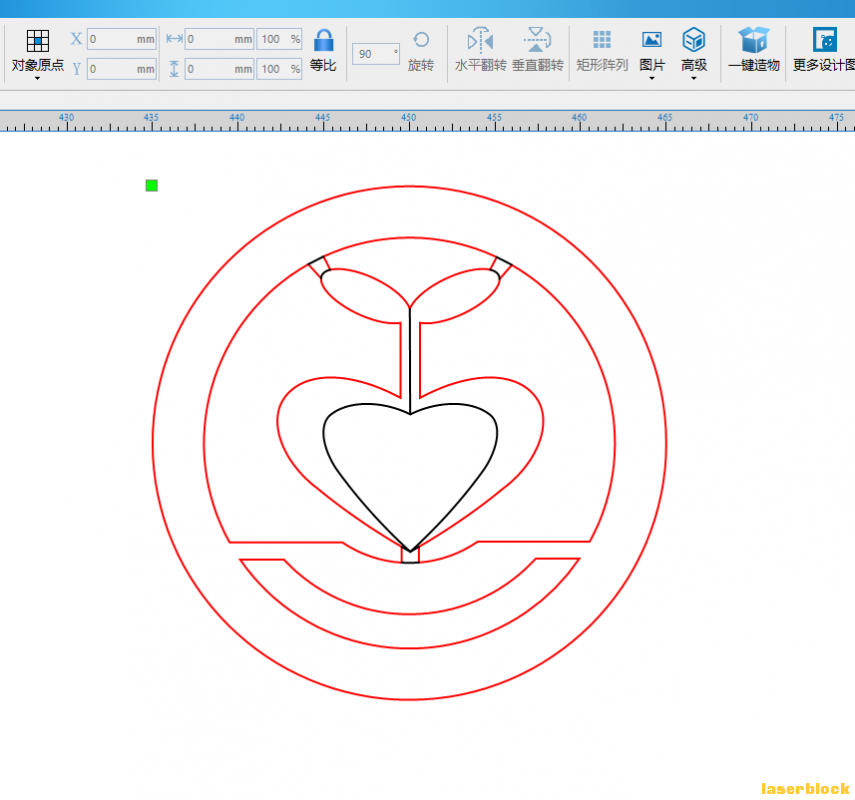This screenshot has height=800, width=855.
Task: Expand the 高级 dropdown arrow
Action: point(694,79)
